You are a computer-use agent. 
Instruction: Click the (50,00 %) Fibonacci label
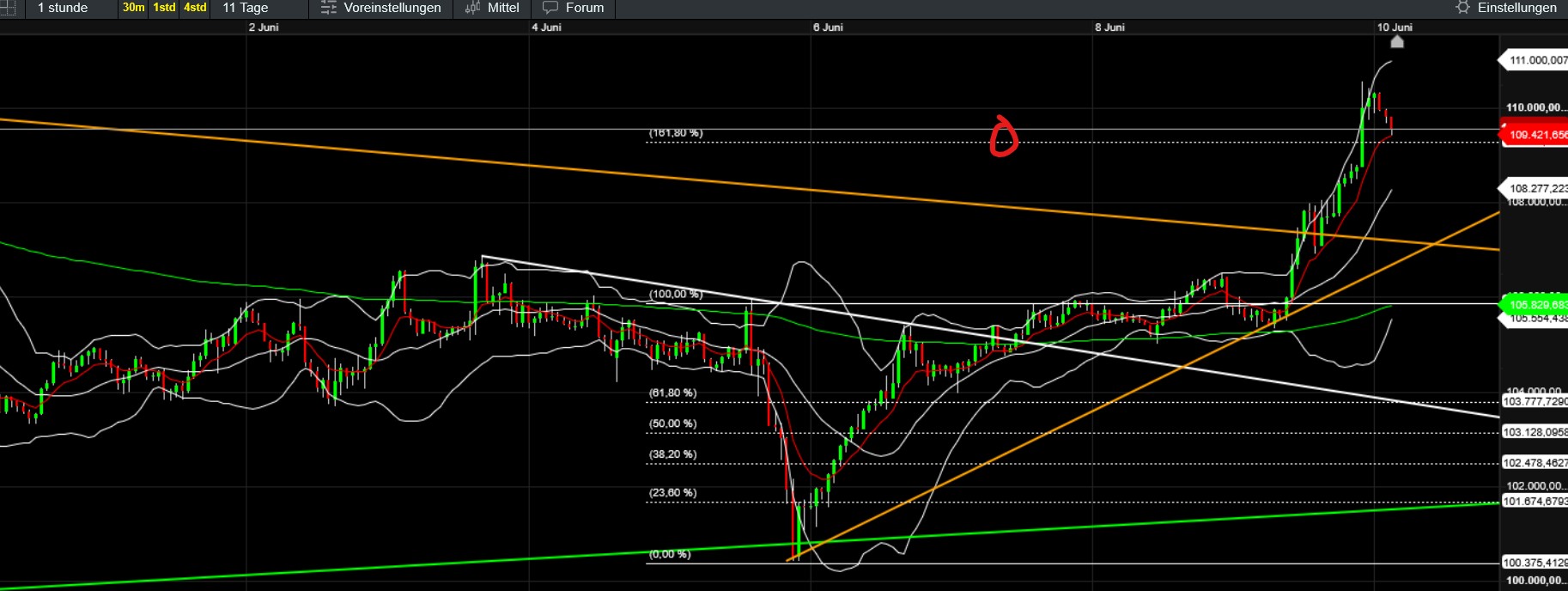pyautogui.click(x=673, y=423)
